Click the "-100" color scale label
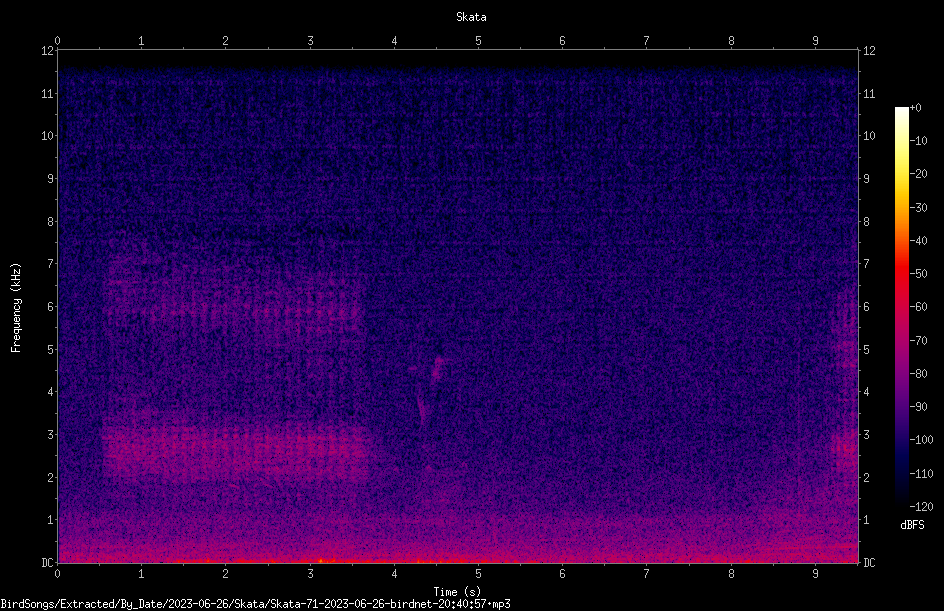The width and height of the screenshot is (944, 611). click(921, 439)
